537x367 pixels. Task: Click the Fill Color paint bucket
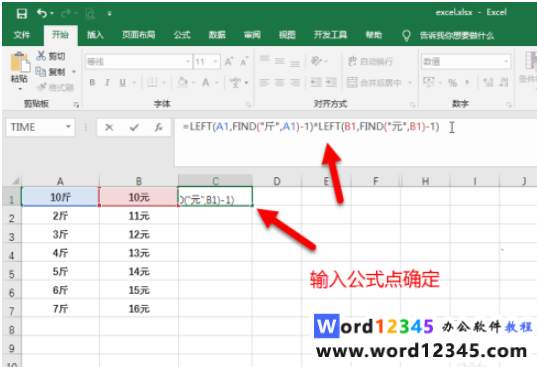[x=183, y=83]
